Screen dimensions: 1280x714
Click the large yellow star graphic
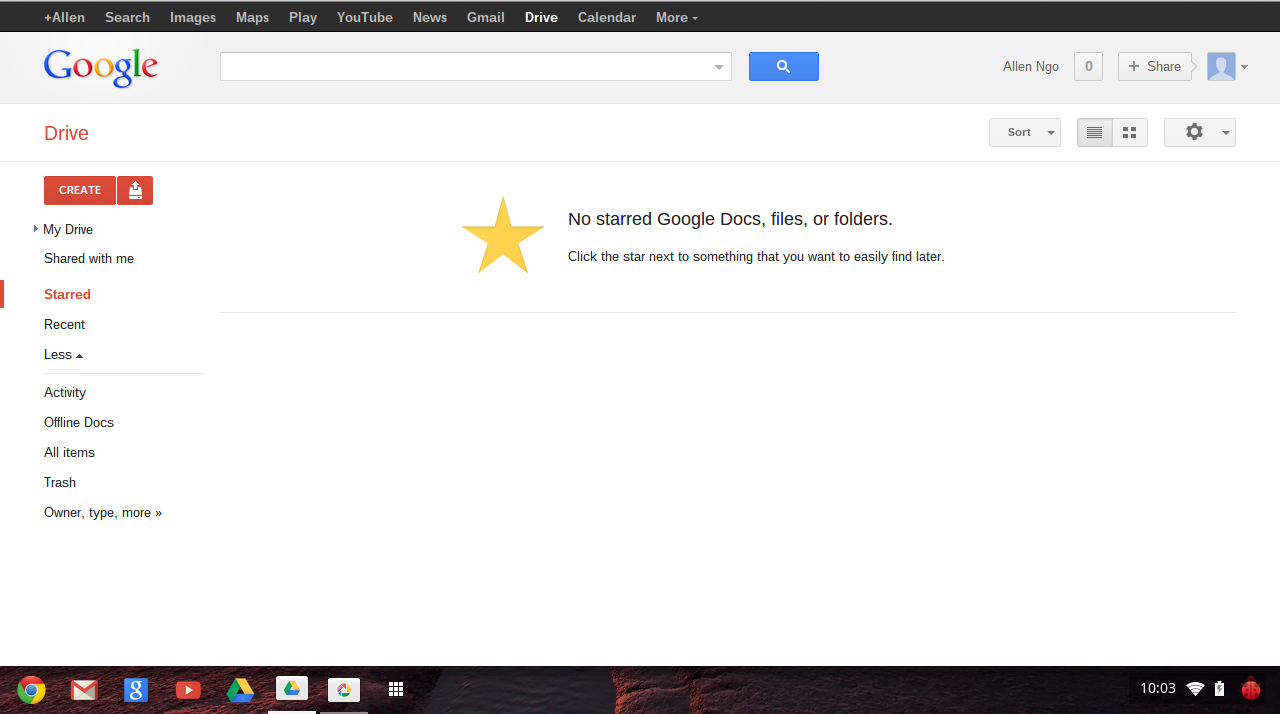tap(503, 236)
